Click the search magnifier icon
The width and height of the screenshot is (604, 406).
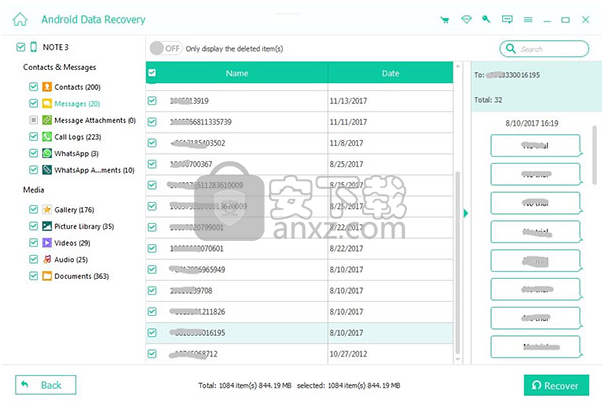pyautogui.click(x=511, y=49)
